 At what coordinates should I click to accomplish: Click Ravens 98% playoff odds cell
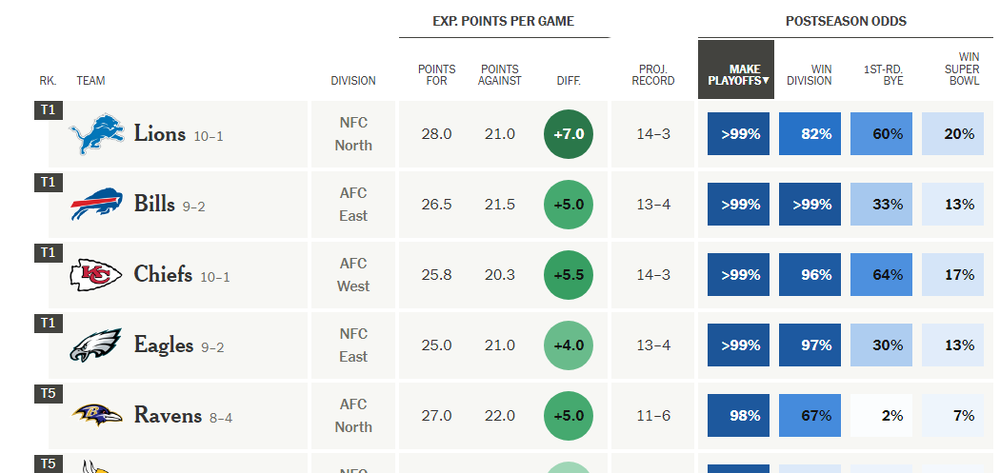pos(739,415)
